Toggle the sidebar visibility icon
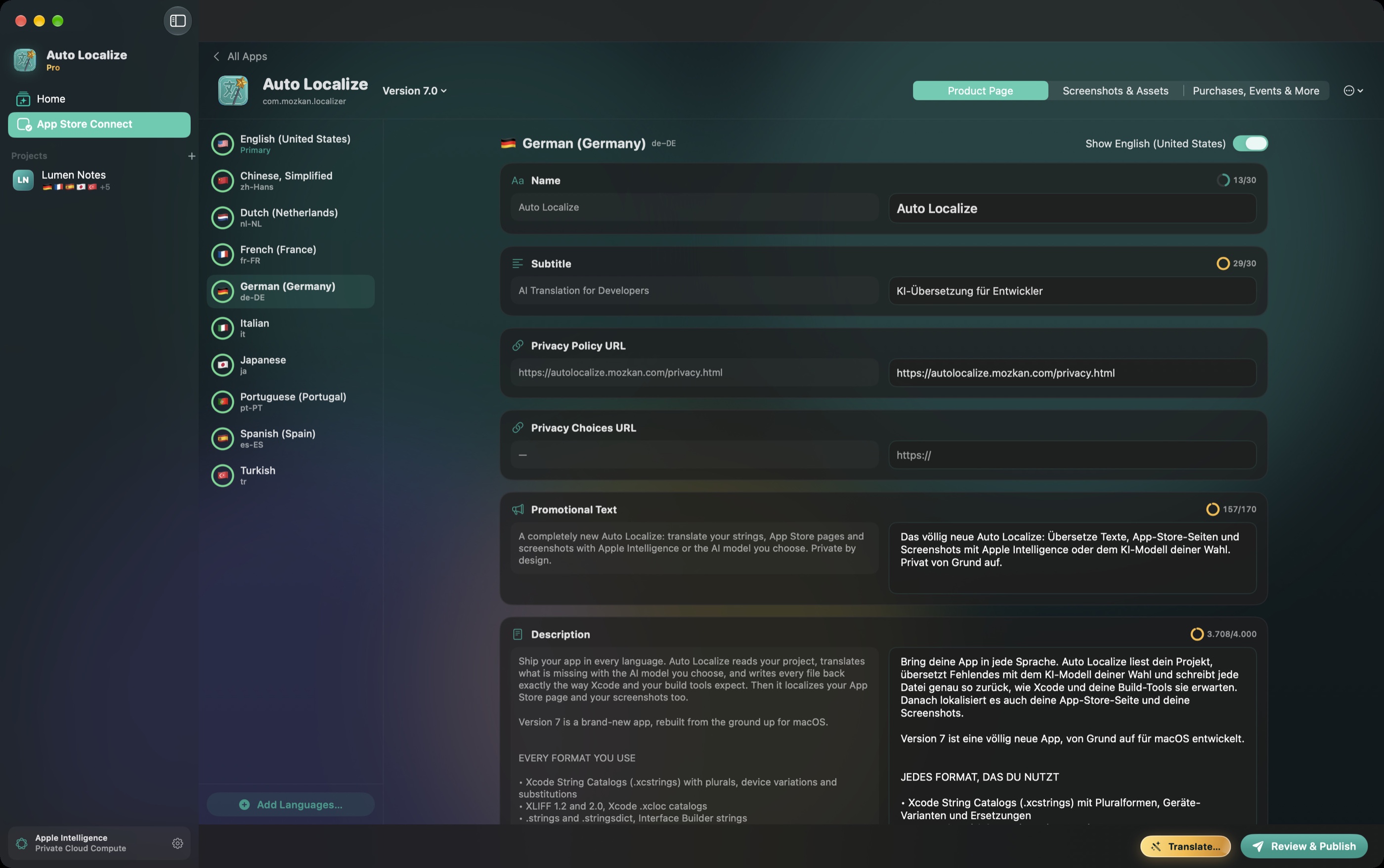Screen dimensions: 1384x868 point(177,21)
